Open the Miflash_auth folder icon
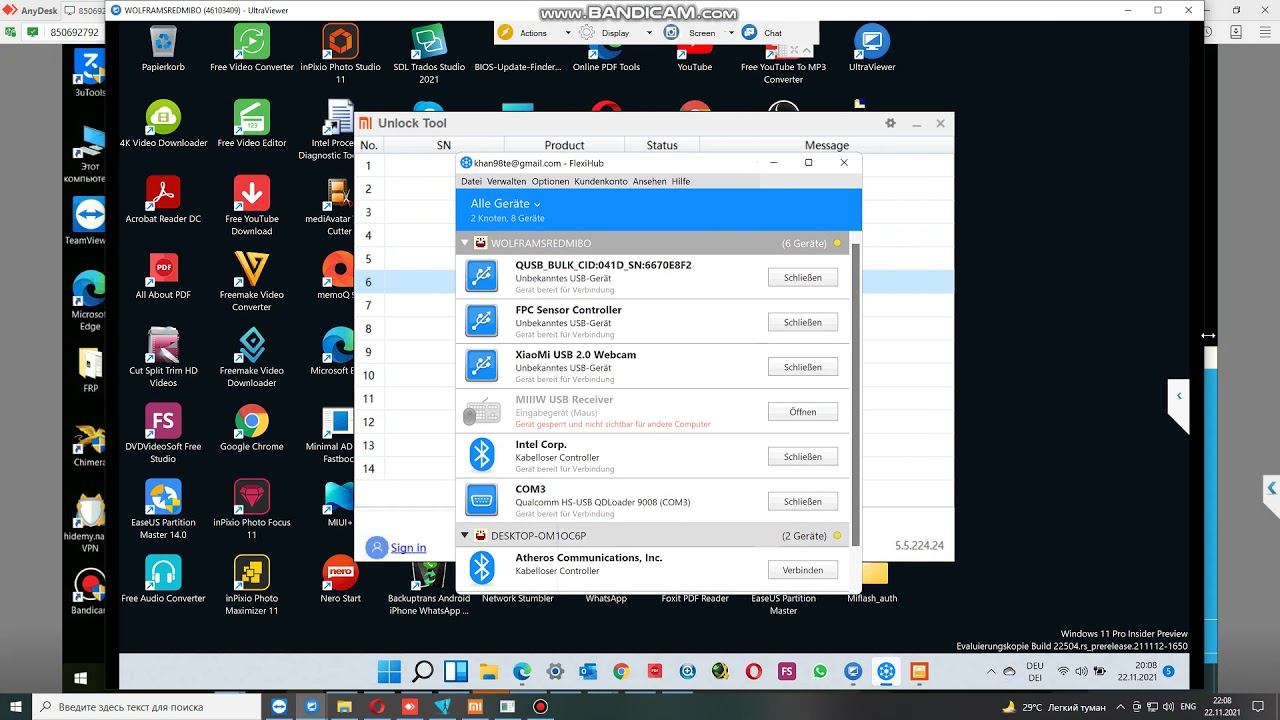The height and width of the screenshot is (720, 1280). click(872, 583)
